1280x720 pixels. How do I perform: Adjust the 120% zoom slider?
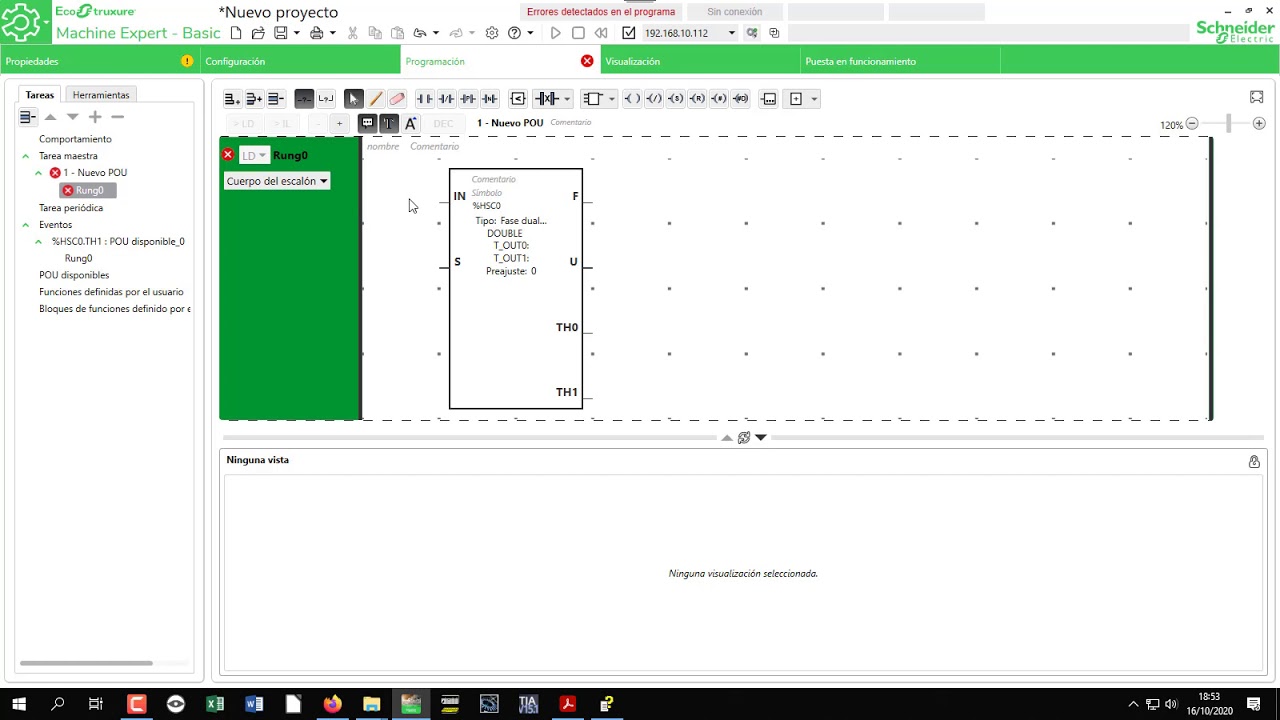pyautogui.click(x=1229, y=124)
